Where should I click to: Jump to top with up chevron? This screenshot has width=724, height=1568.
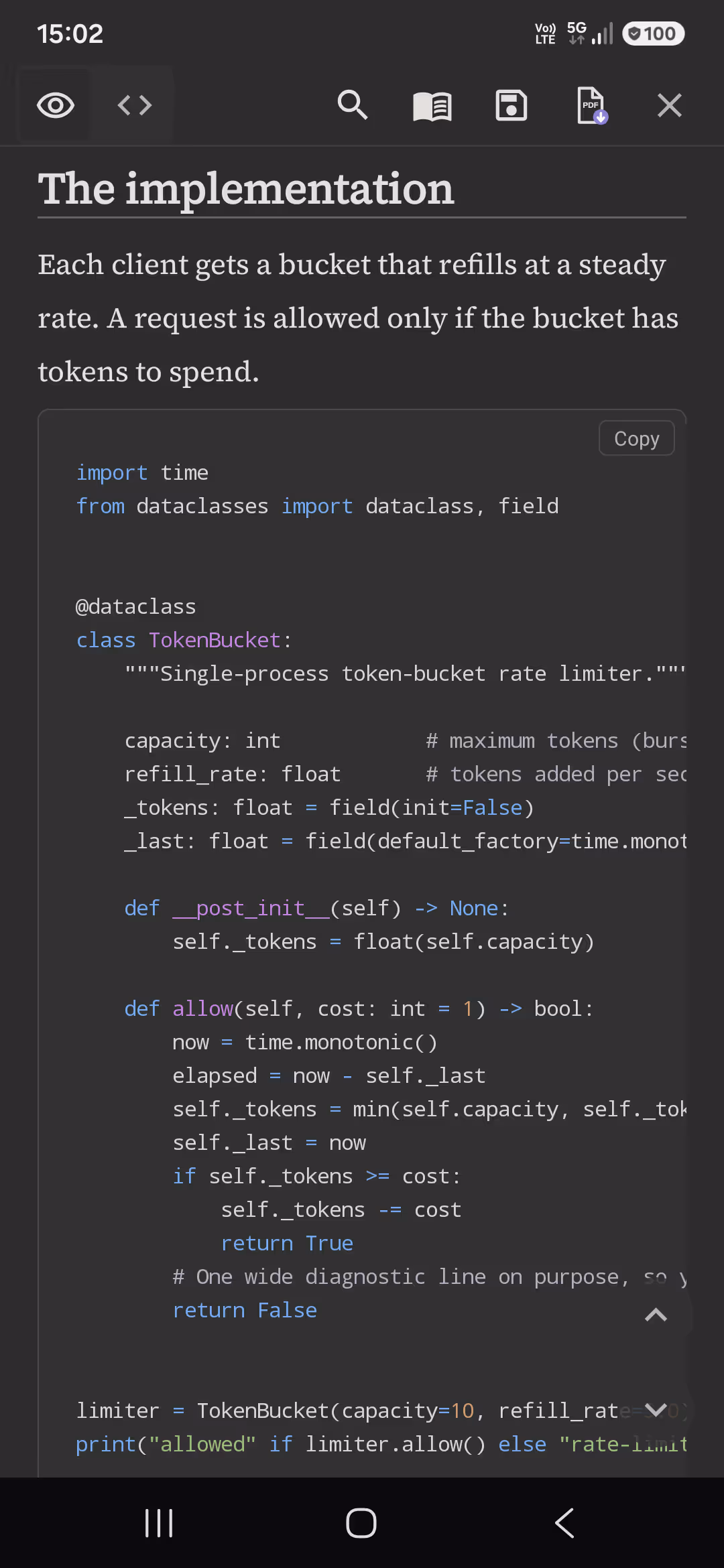coord(656,1315)
